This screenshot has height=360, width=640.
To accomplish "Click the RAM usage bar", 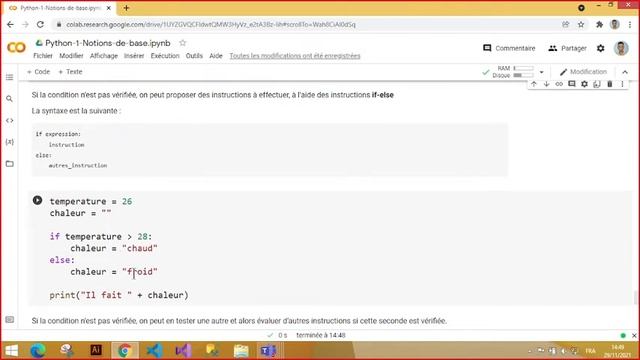I will tap(524, 68).
